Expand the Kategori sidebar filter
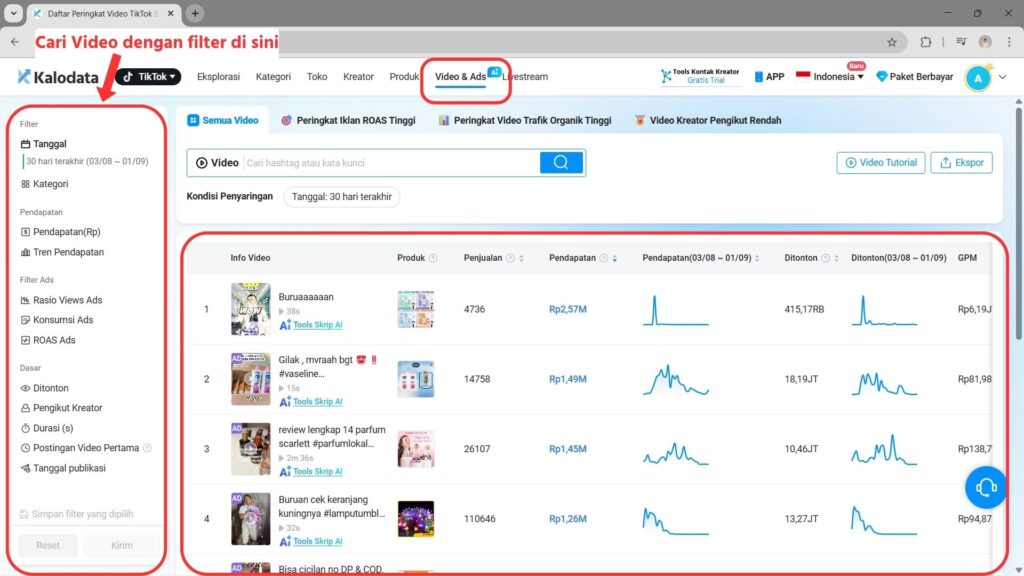The image size is (1024, 576). [x=44, y=184]
